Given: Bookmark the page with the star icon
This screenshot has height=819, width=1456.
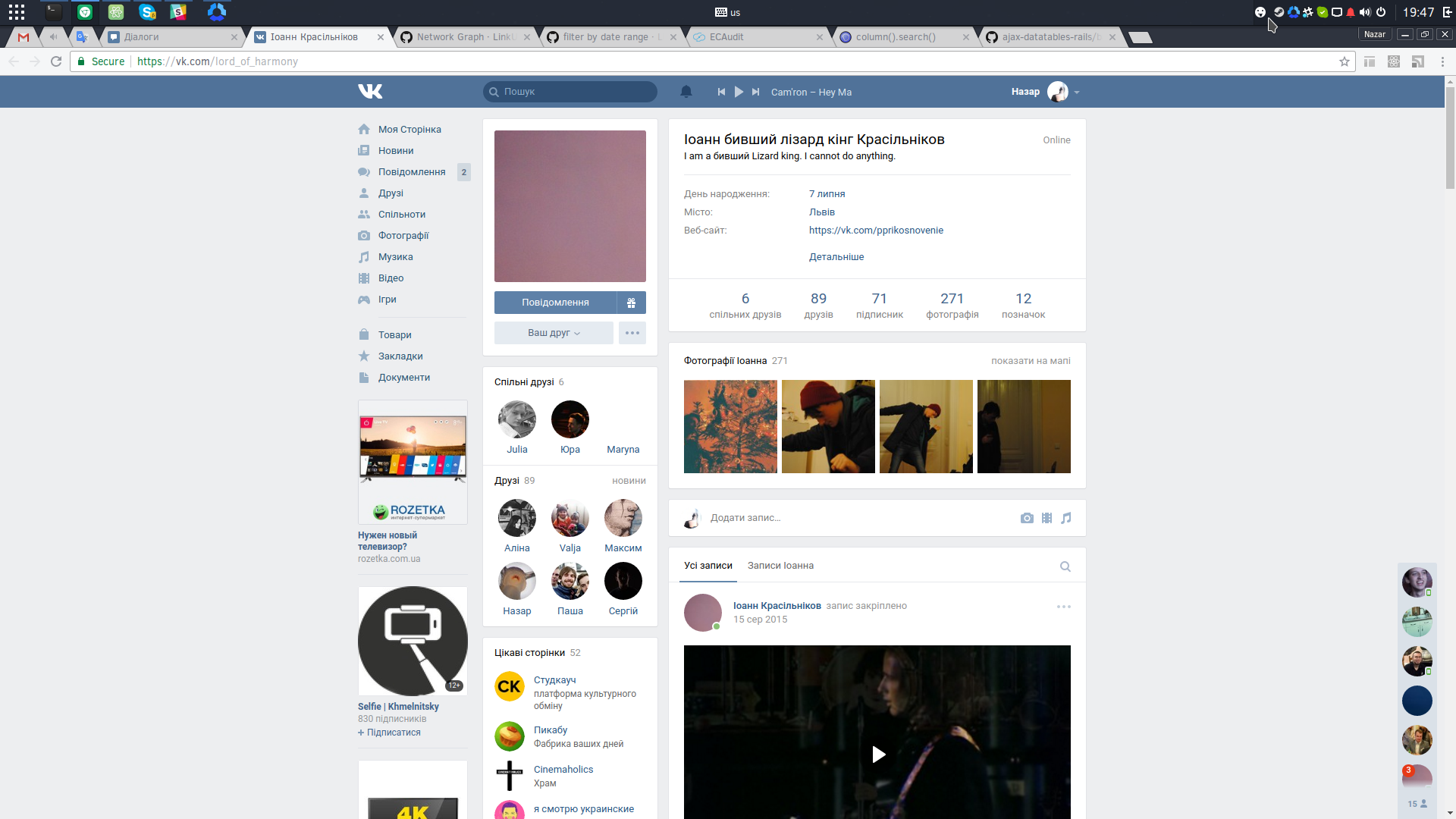Looking at the screenshot, I should pos(1345,61).
